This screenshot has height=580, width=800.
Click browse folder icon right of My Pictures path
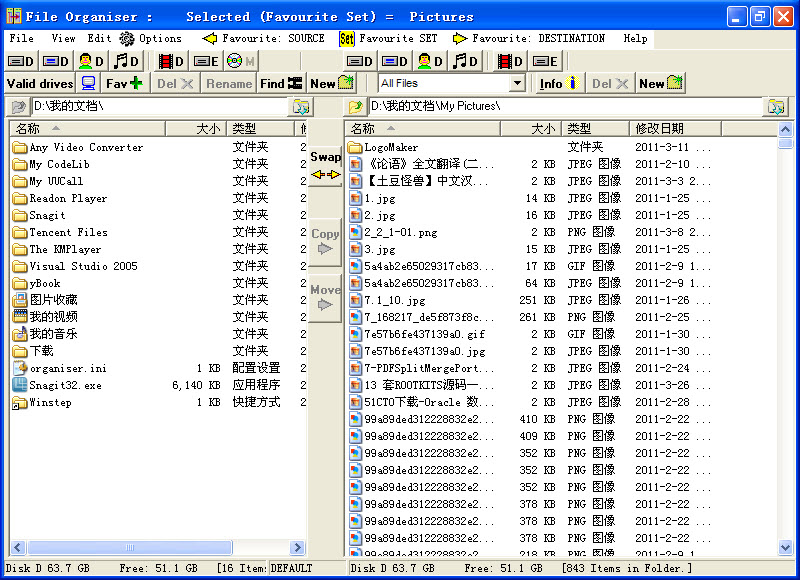click(776, 106)
